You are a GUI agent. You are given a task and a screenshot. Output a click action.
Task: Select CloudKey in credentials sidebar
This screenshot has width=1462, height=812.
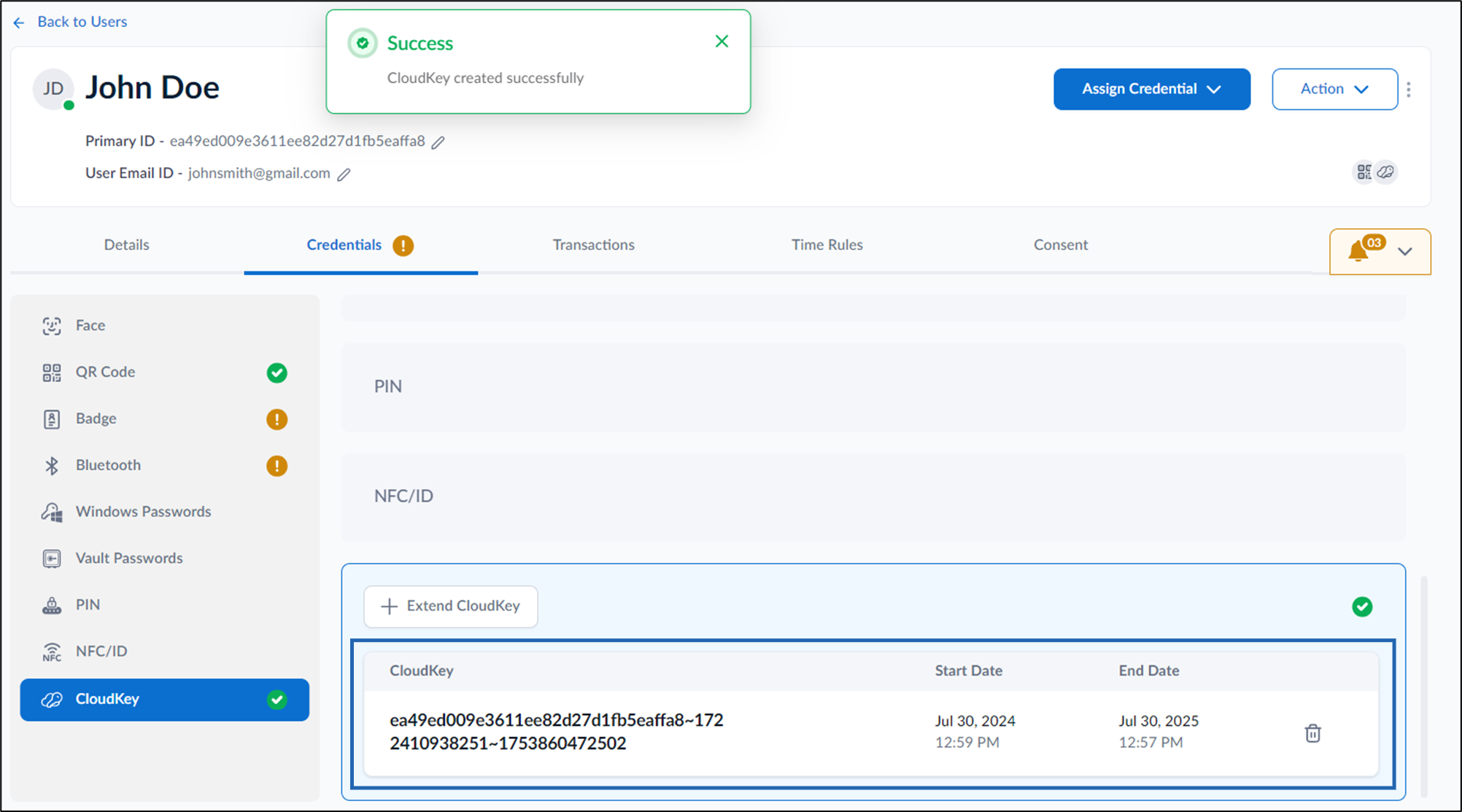pyautogui.click(x=164, y=700)
